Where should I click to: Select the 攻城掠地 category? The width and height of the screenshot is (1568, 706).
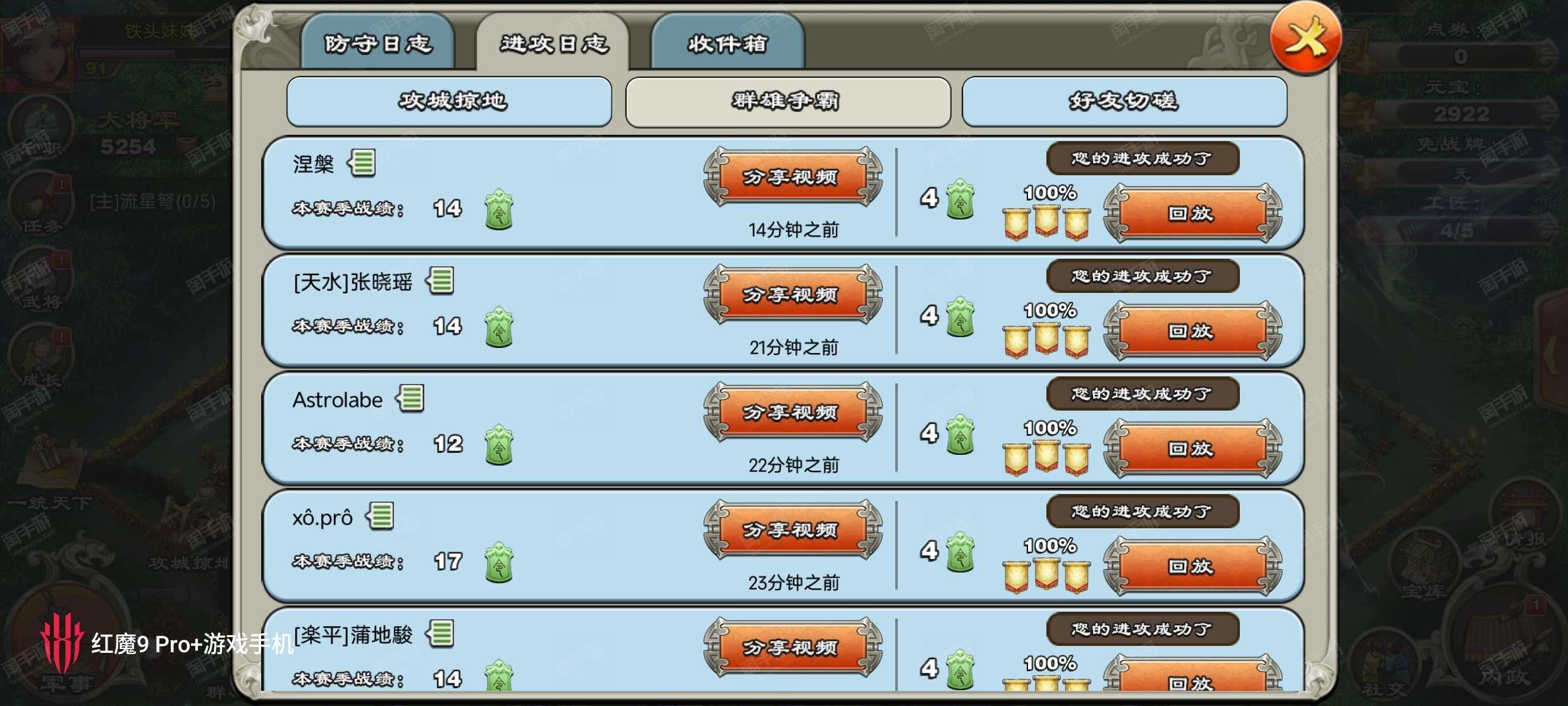tap(450, 101)
